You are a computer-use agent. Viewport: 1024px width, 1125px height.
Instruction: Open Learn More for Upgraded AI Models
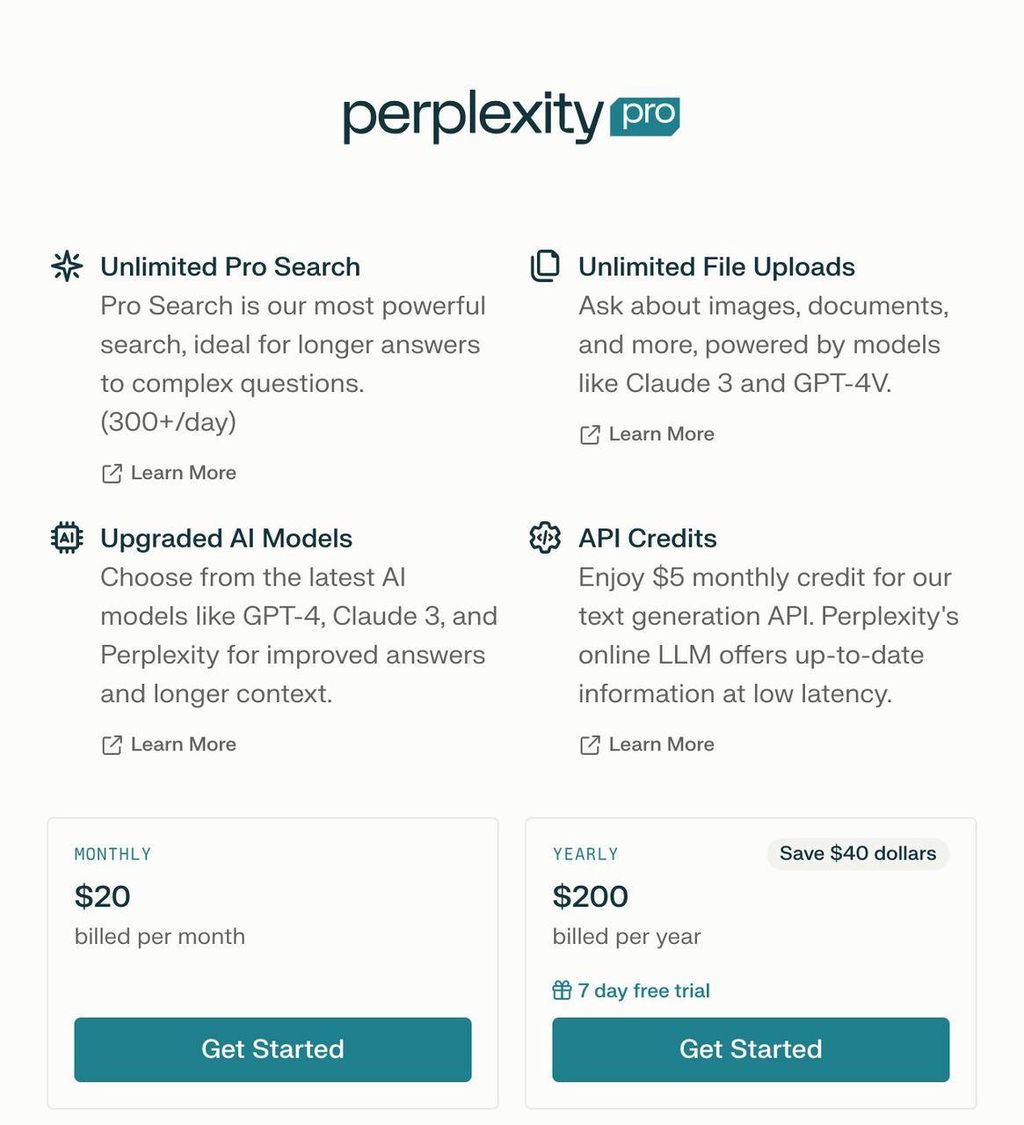(183, 744)
